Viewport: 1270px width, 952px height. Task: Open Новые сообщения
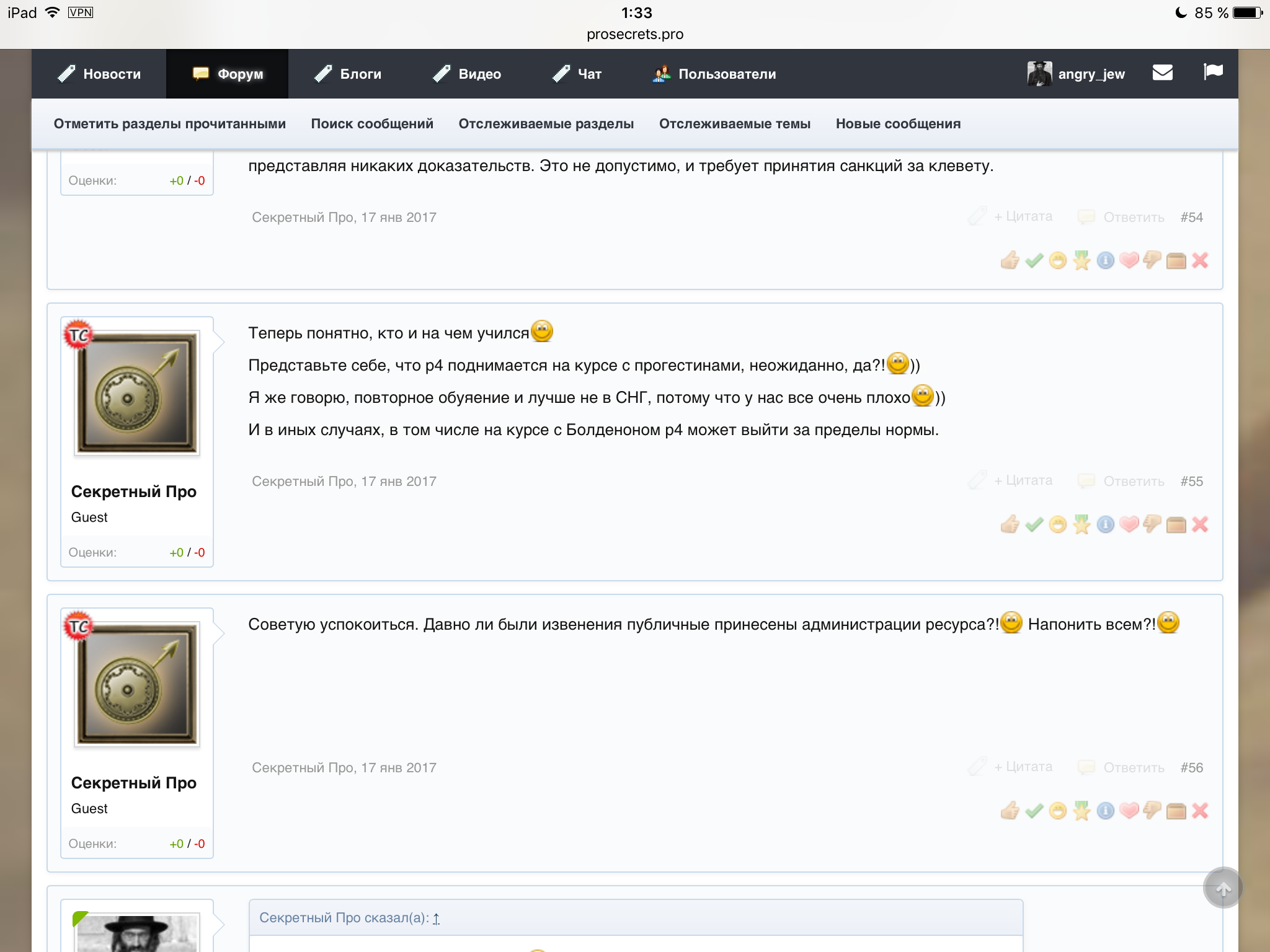click(x=897, y=123)
